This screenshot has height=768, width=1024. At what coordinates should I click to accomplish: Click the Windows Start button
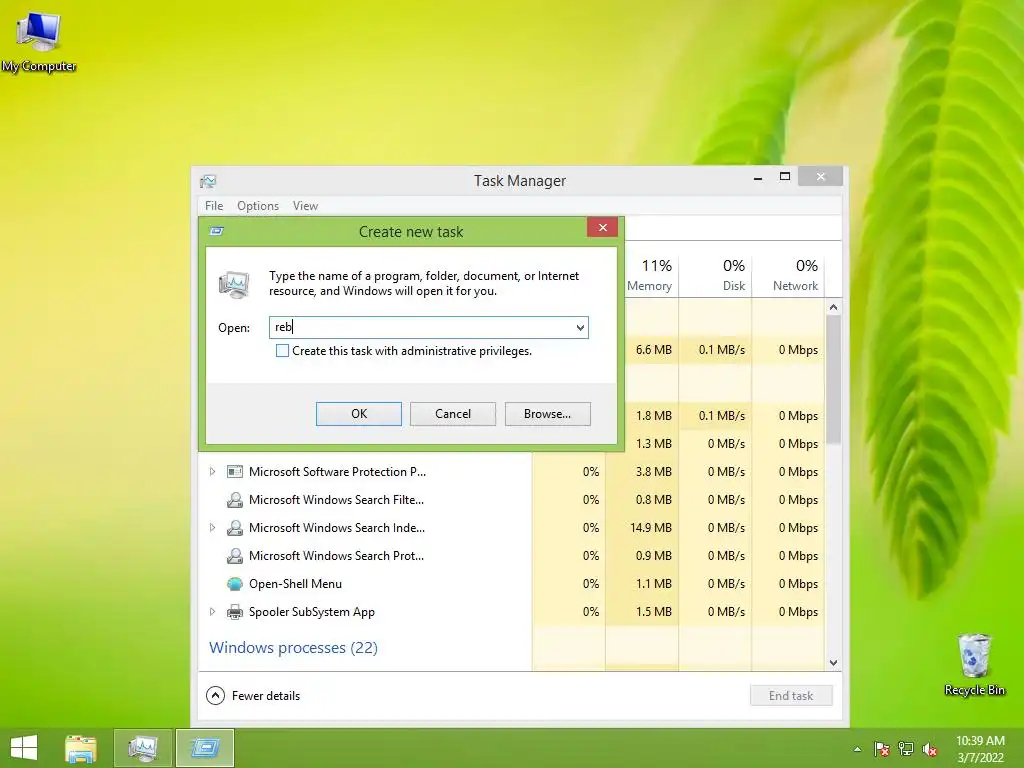(24, 748)
